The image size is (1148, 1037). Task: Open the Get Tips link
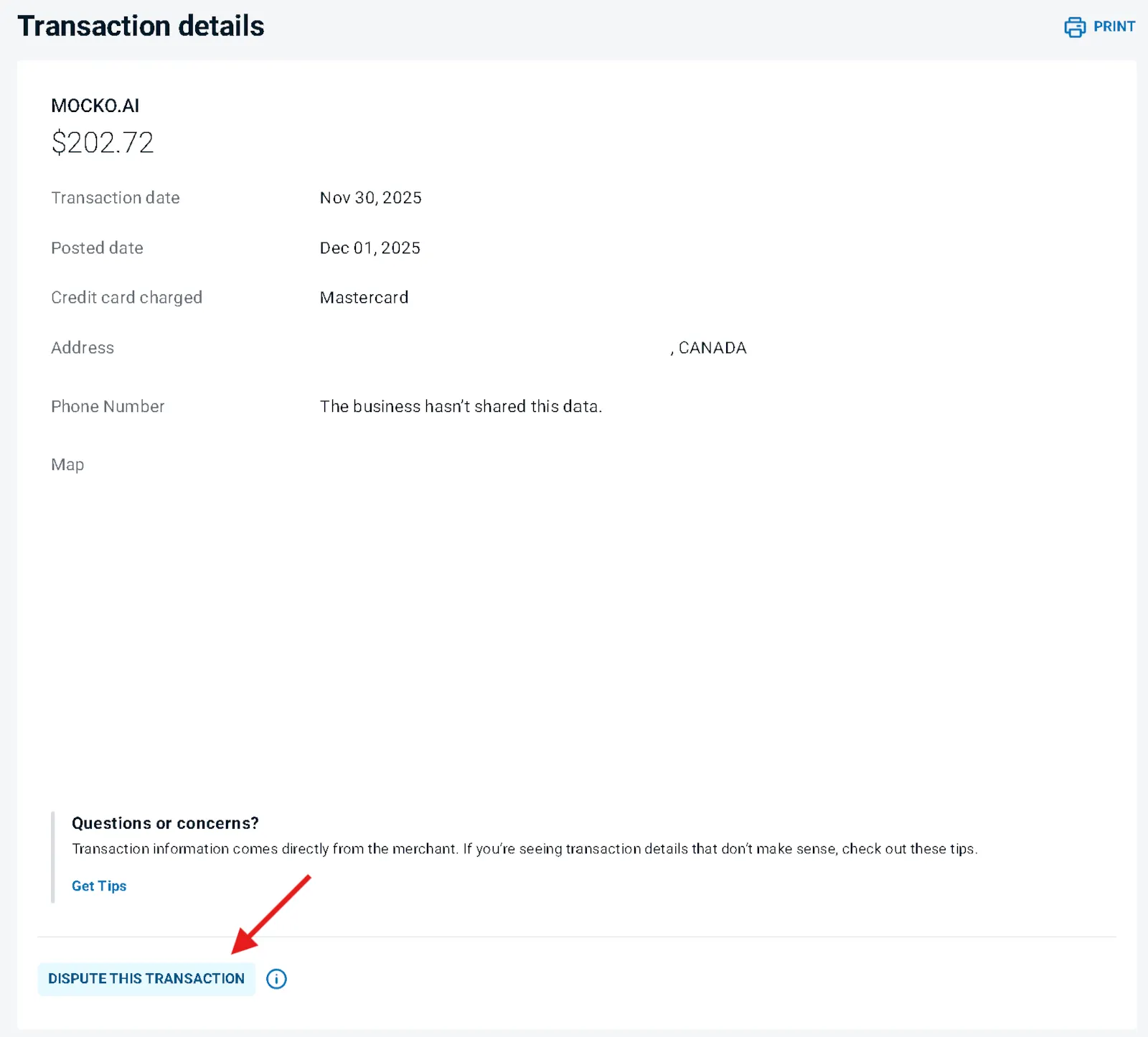[x=99, y=886]
